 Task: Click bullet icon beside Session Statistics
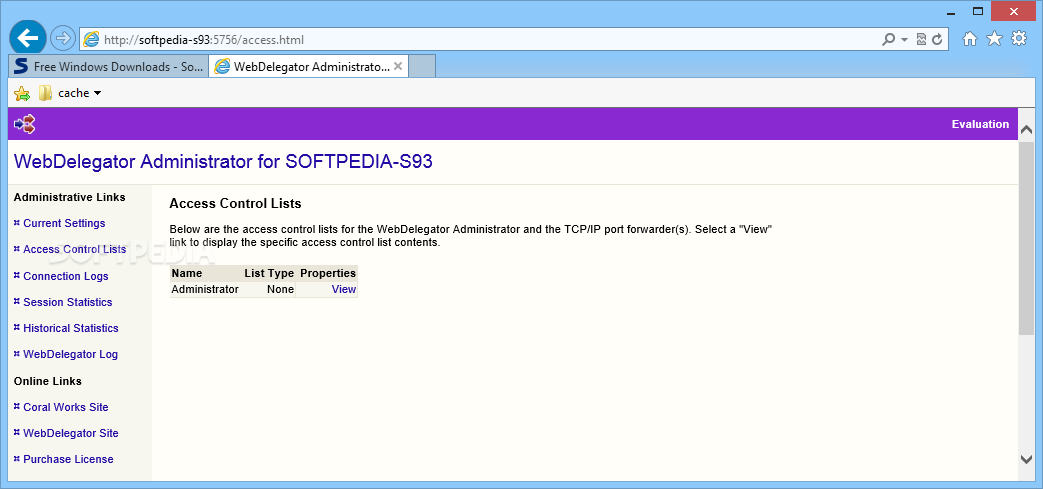(x=17, y=301)
